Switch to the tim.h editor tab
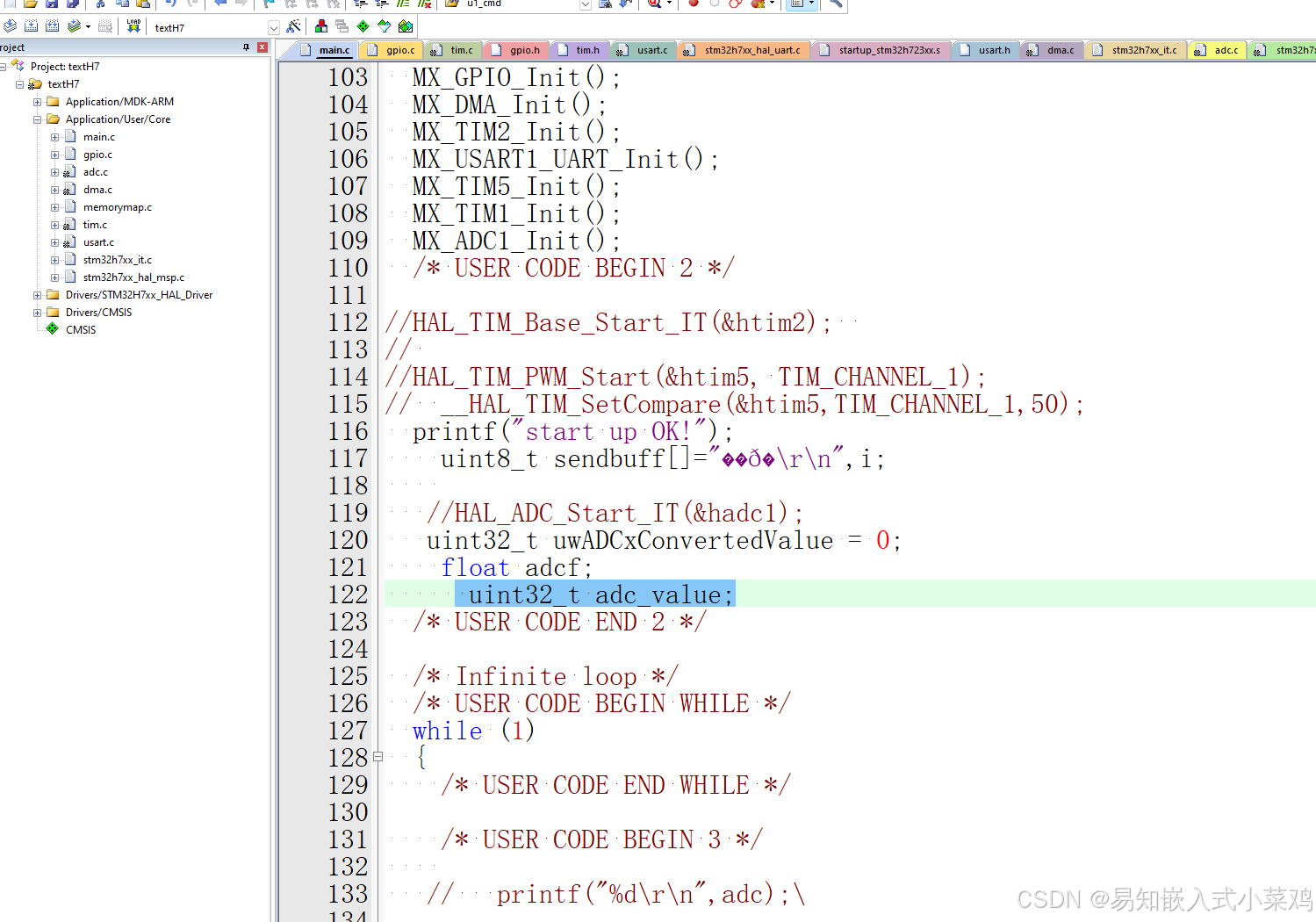The image size is (1316, 922). [x=579, y=50]
